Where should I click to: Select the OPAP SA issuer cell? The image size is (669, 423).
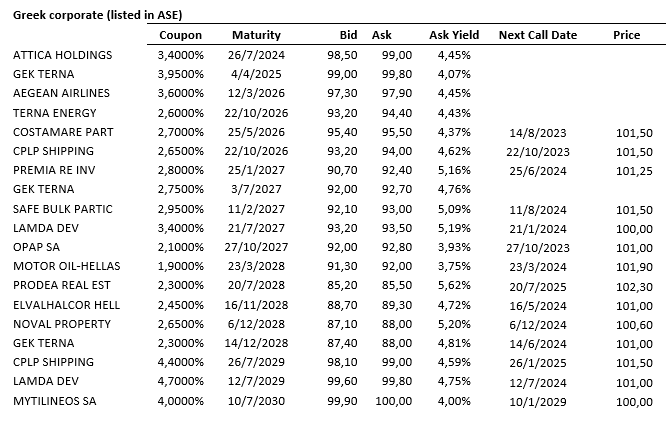pyautogui.click(x=39, y=247)
